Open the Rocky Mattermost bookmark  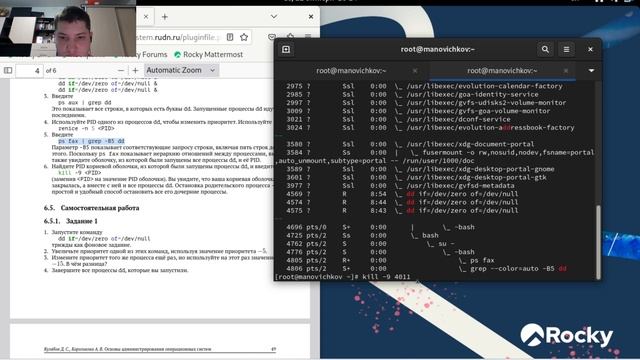coord(208,54)
